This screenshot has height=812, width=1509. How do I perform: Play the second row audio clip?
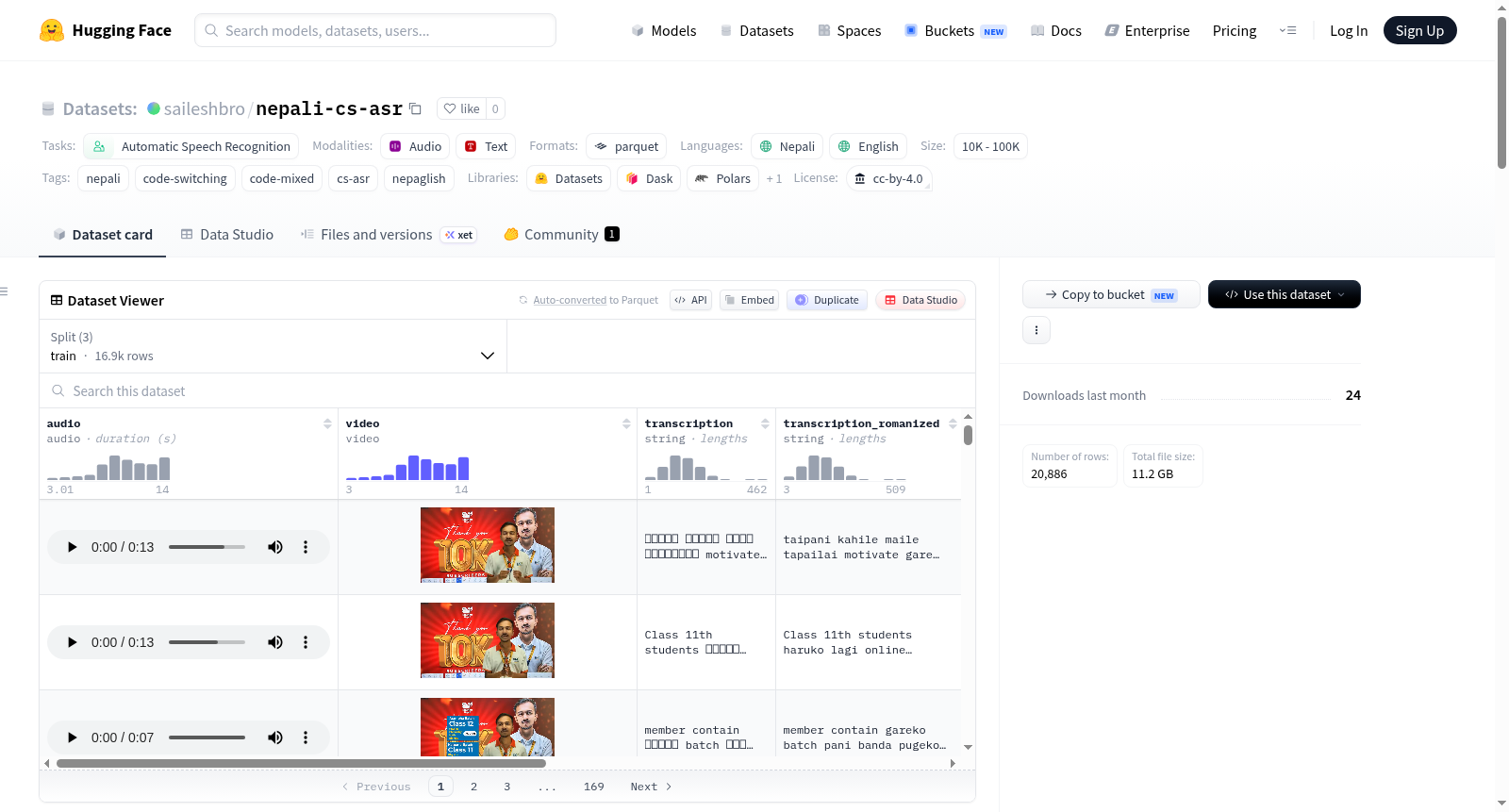72,642
